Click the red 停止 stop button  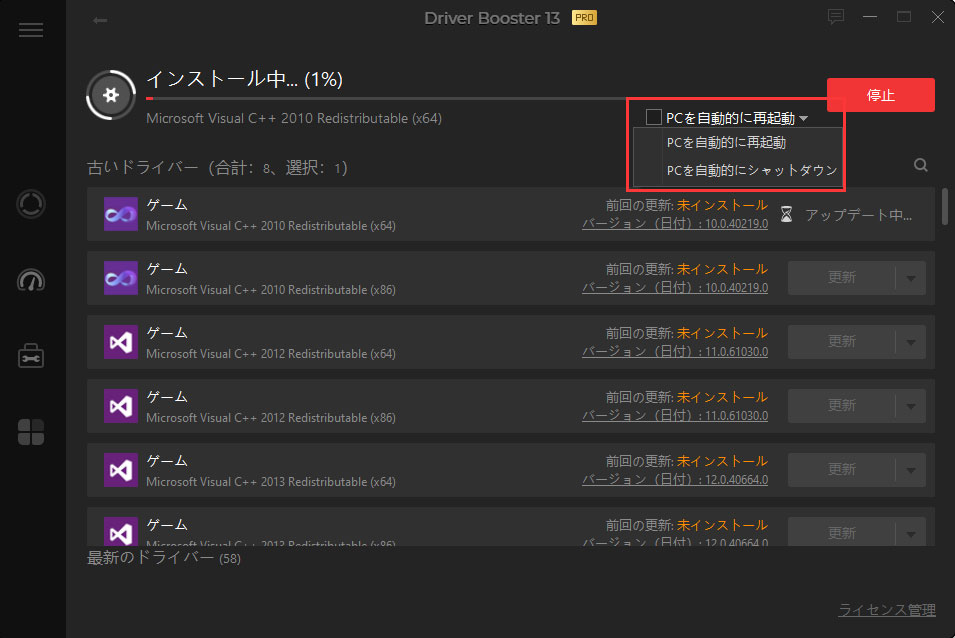(x=881, y=95)
